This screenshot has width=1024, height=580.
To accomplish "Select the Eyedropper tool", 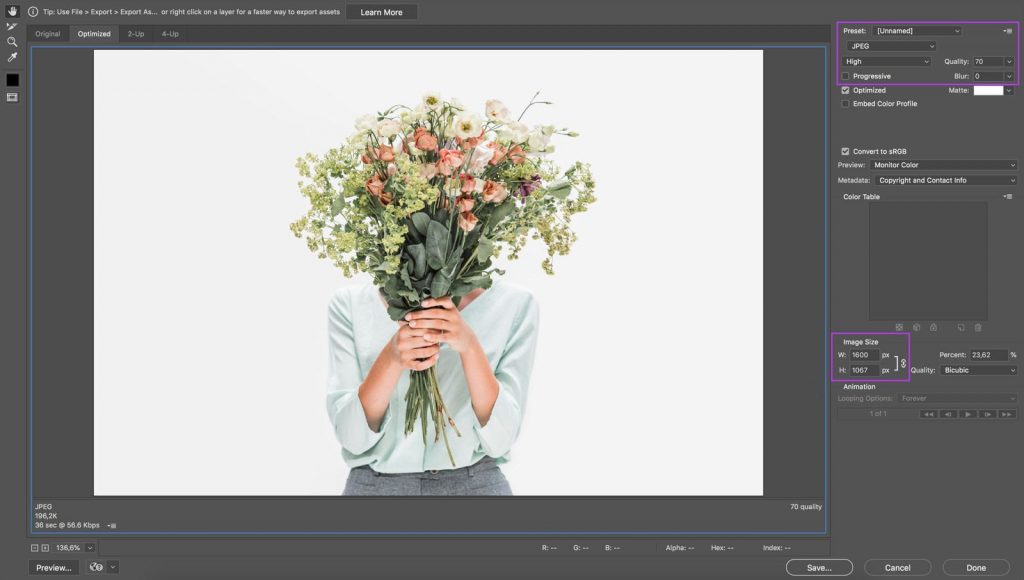I will [x=12, y=57].
